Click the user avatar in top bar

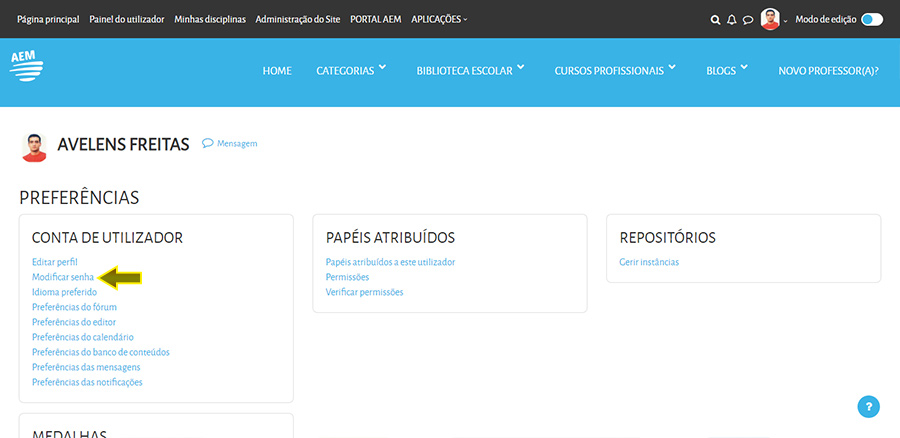coord(770,19)
